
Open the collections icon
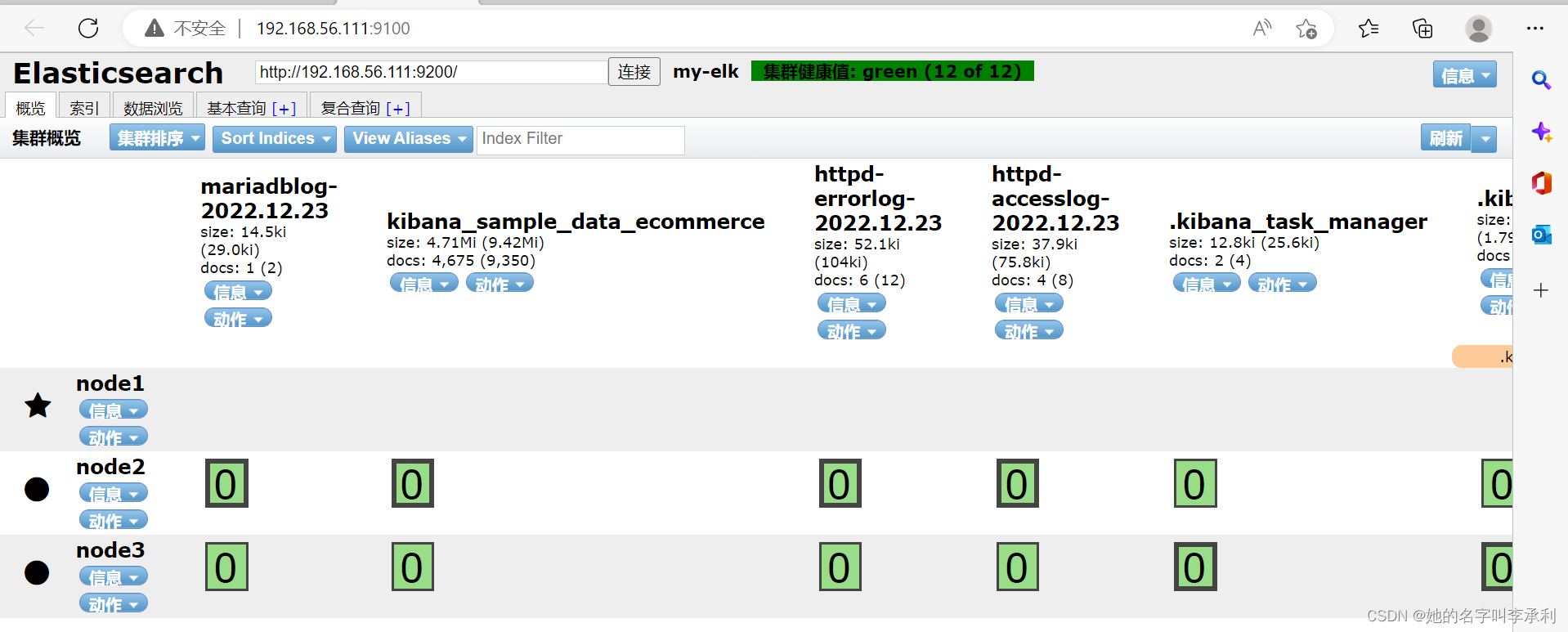coord(1422,29)
